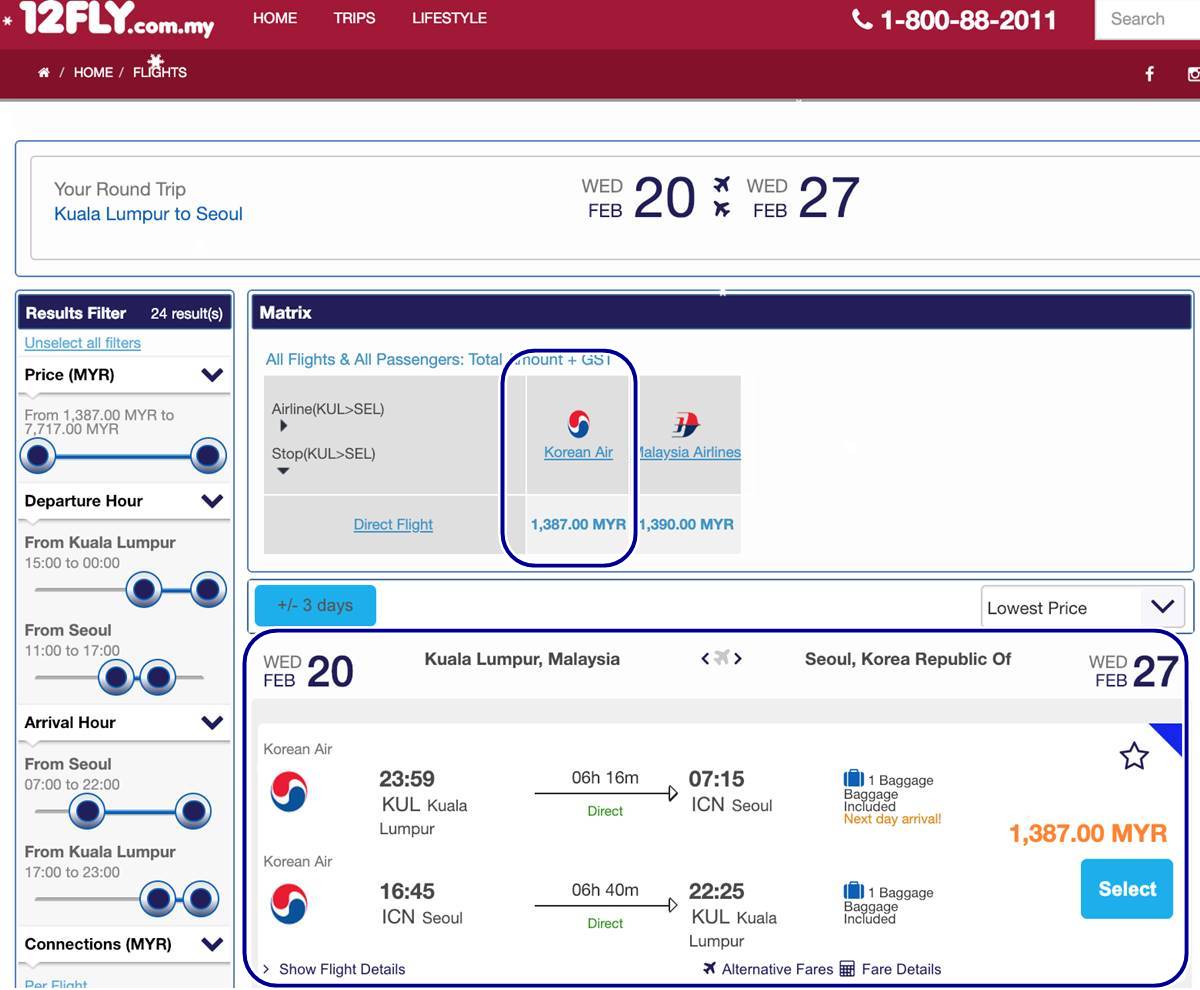Collapse the Connections (MYR) filter section

pyautogui.click(x=212, y=944)
